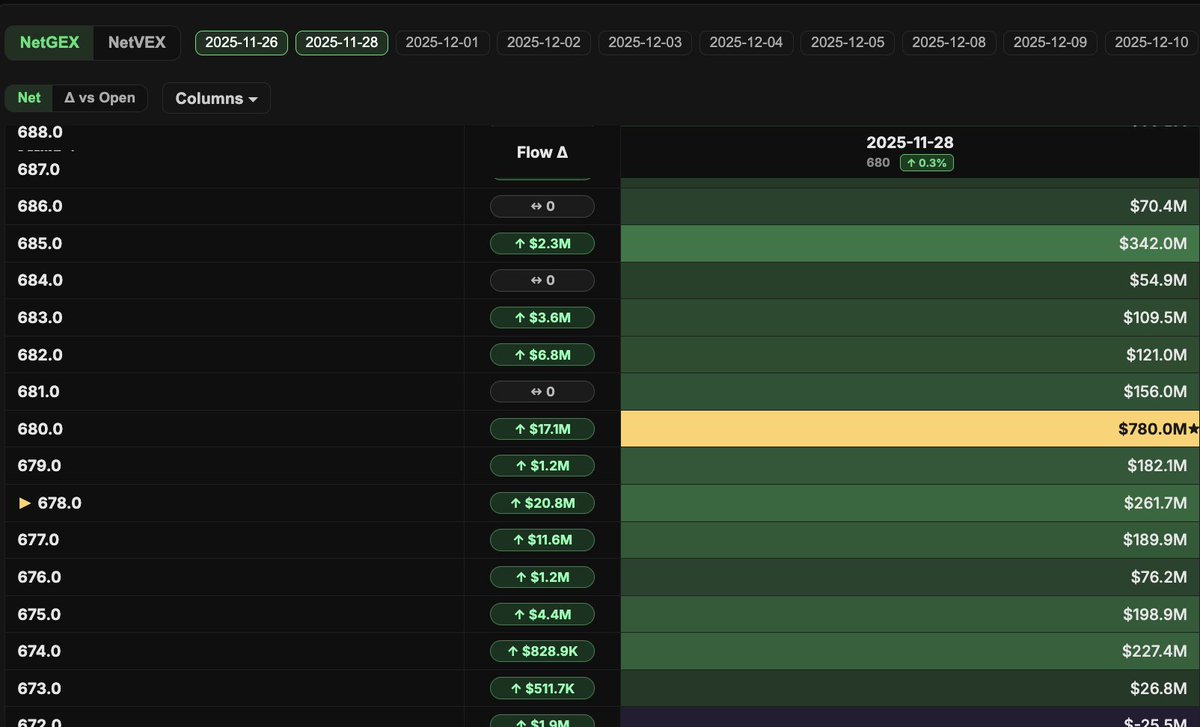The height and width of the screenshot is (727, 1200).
Task: Click the green up-arrow 0.3% badge
Action: (x=926, y=162)
